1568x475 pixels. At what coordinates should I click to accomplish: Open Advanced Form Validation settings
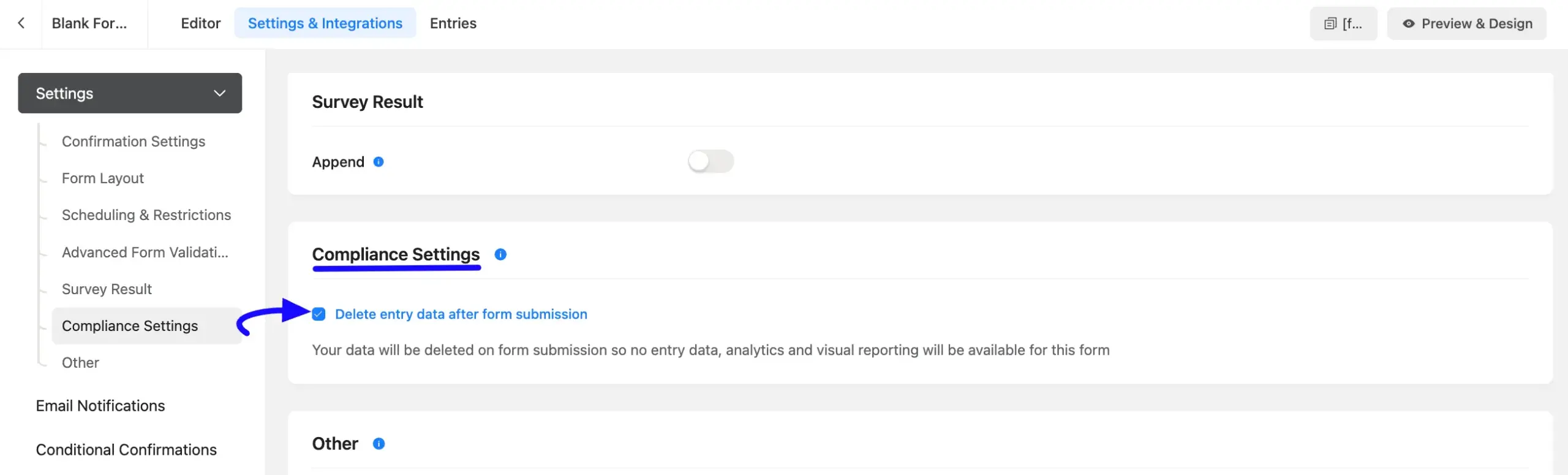coord(145,253)
